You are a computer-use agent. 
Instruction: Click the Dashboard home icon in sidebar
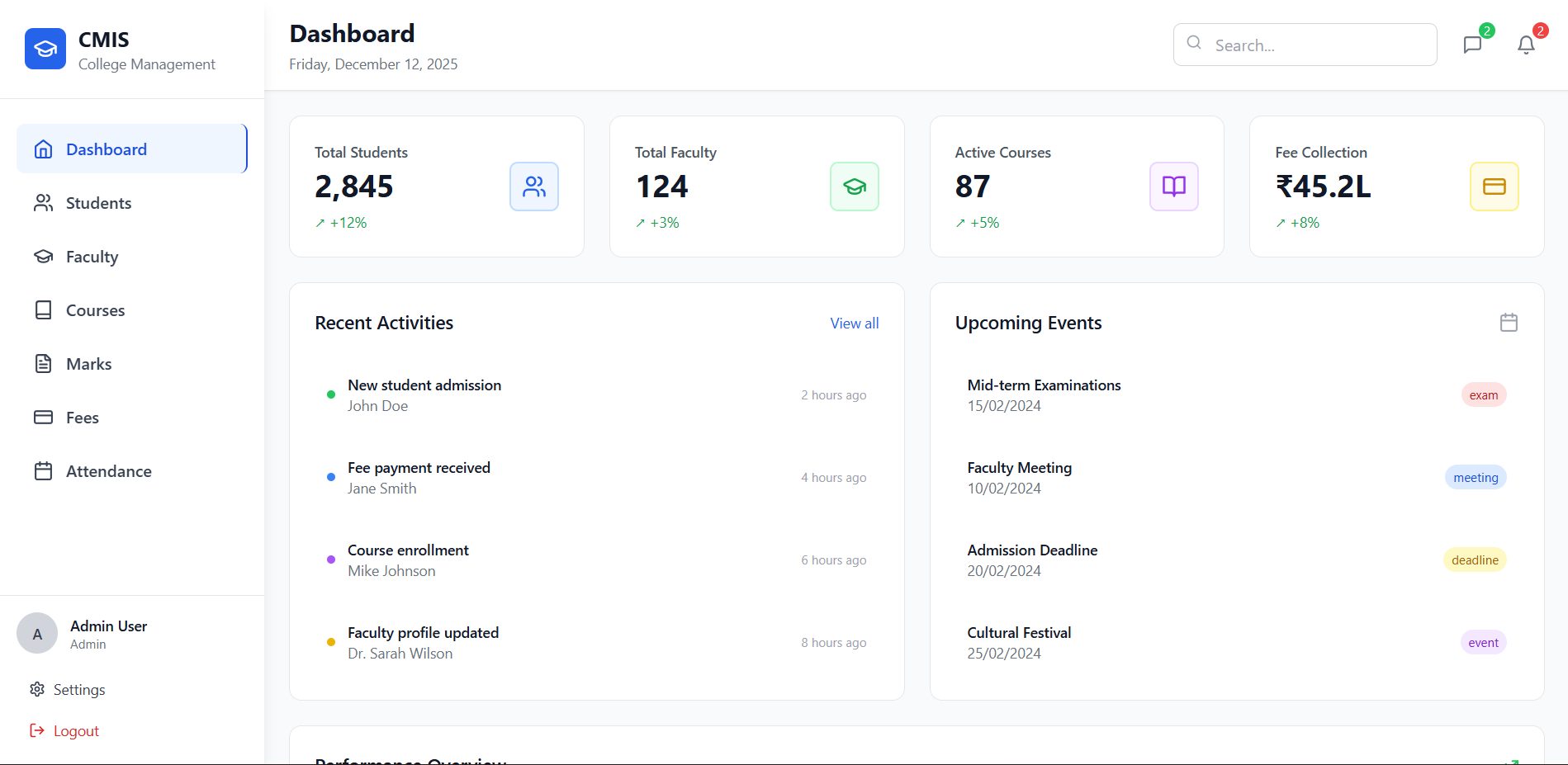click(44, 149)
